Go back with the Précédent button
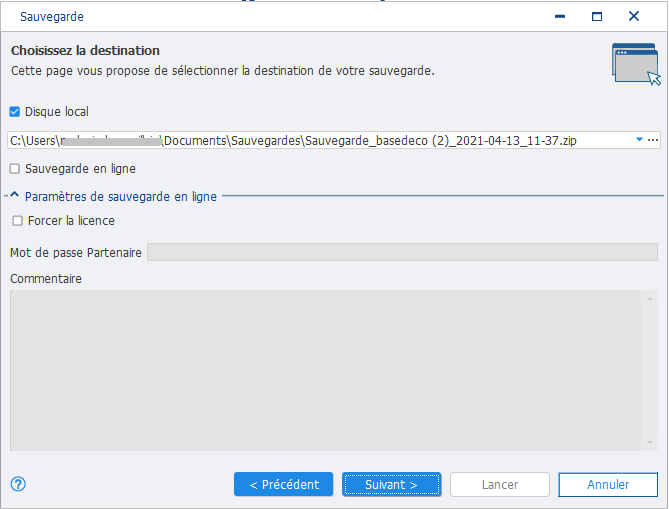This screenshot has width=669, height=509. [x=283, y=484]
